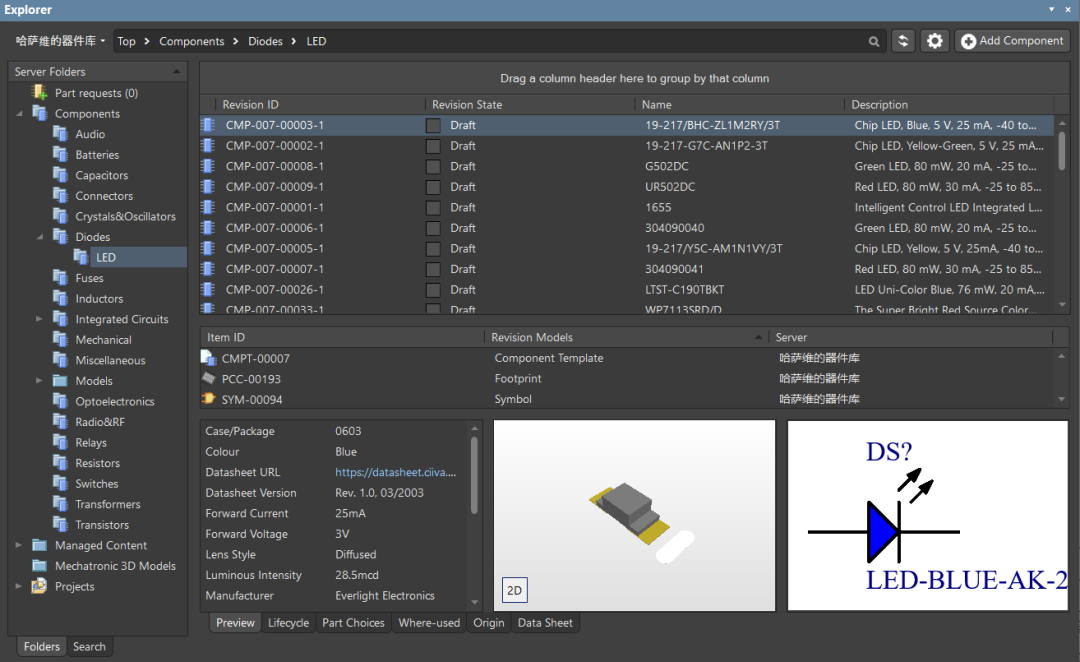Screen dimensions: 1080x662
Task: Switch to the Where-used tab
Action: tap(429, 623)
